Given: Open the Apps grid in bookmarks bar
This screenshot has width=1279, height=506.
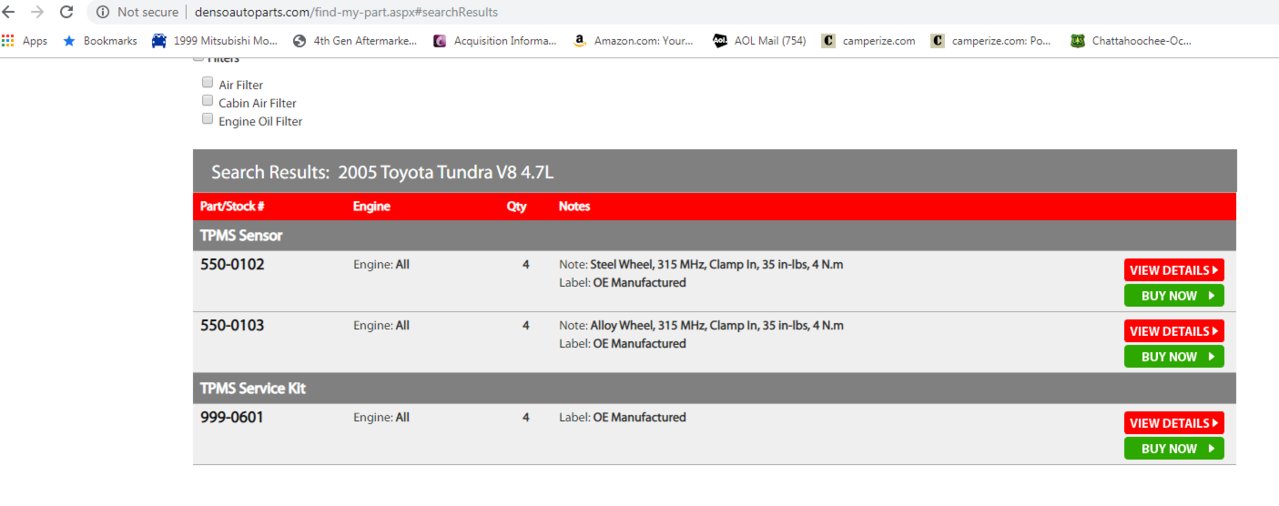Looking at the screenshot, I should pyautogui.click(x=25, y=41).
